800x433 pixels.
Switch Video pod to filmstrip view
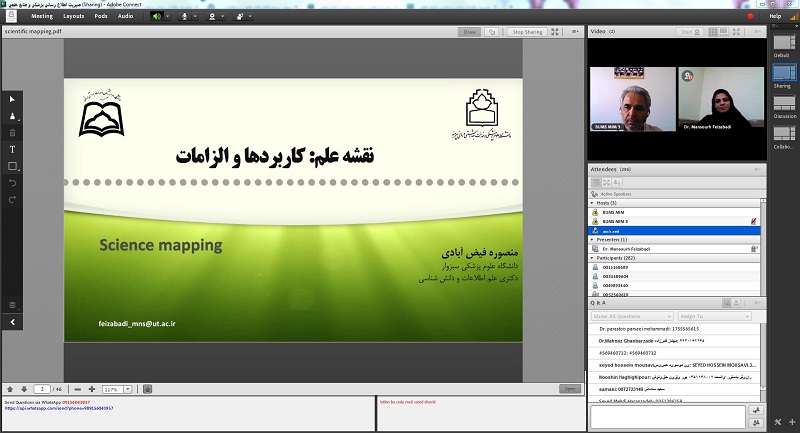[x=723, y=32]
